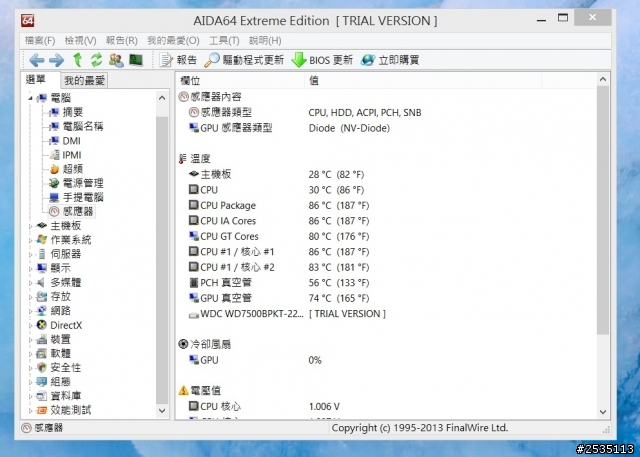Screen dimensions: 640x457
Task: Select 電源管理 in the tree
Action: pos(82,183)
